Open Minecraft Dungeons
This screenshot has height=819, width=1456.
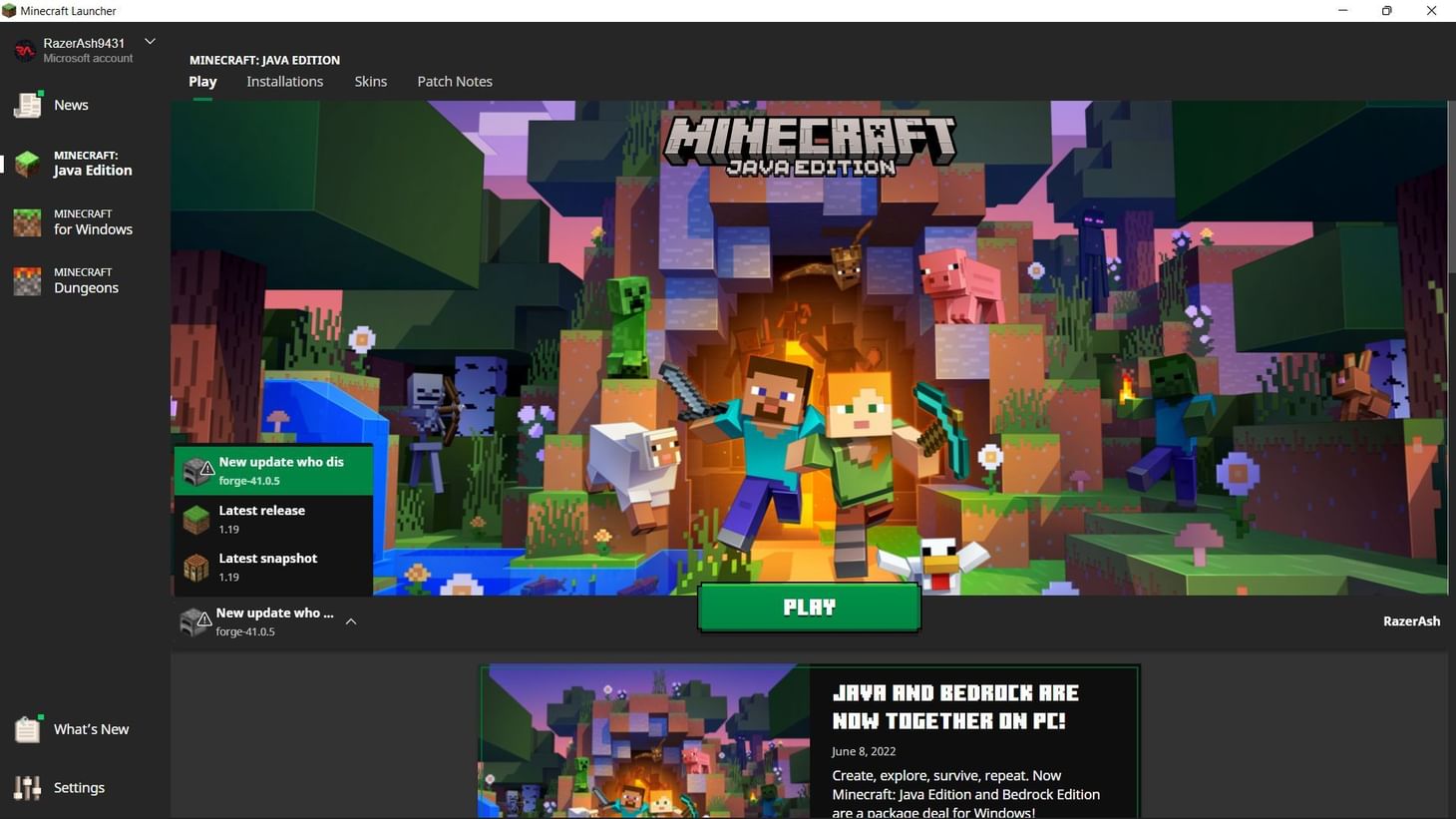click(x=85, y=280)
